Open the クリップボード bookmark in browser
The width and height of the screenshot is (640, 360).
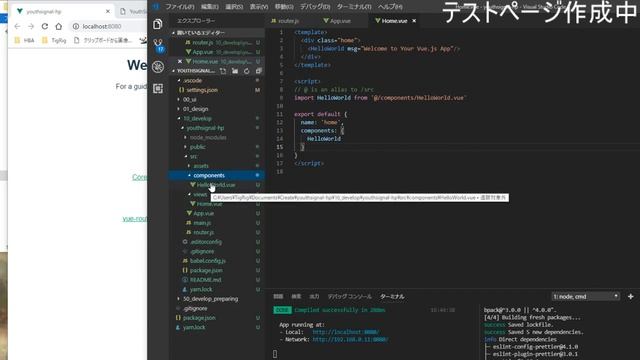pos(103,40)
